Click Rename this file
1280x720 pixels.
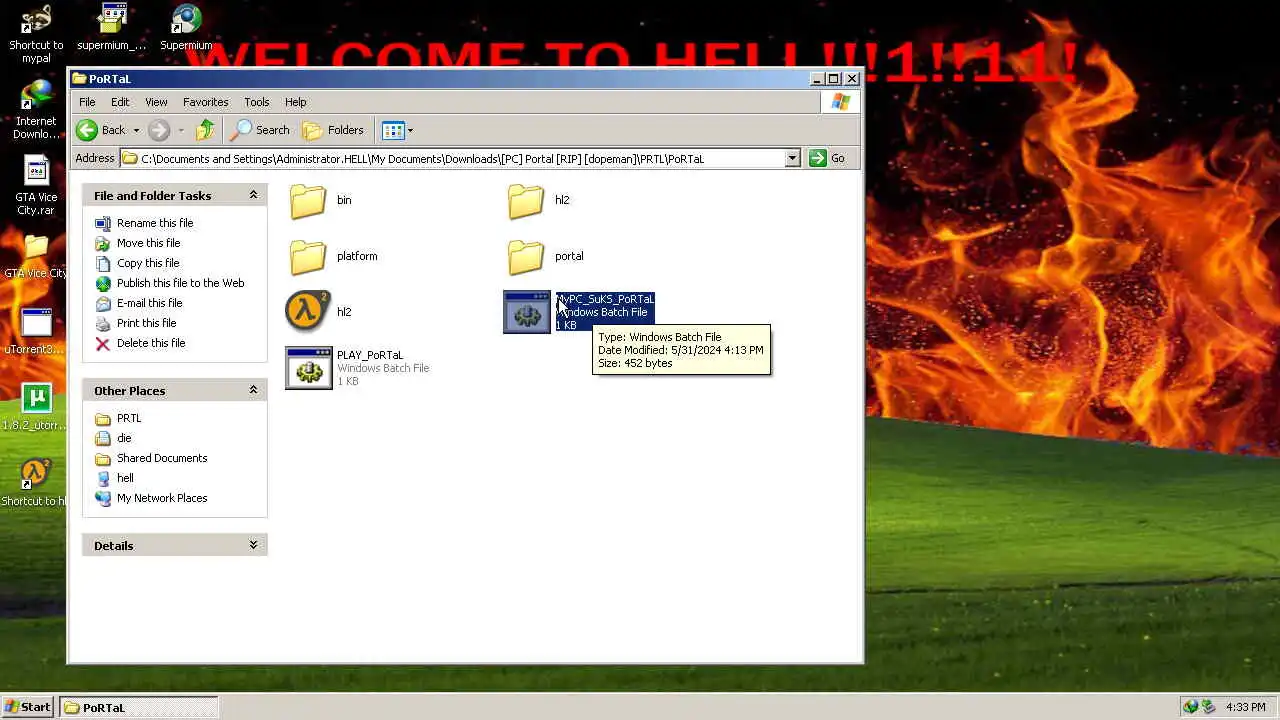[155, 223]
